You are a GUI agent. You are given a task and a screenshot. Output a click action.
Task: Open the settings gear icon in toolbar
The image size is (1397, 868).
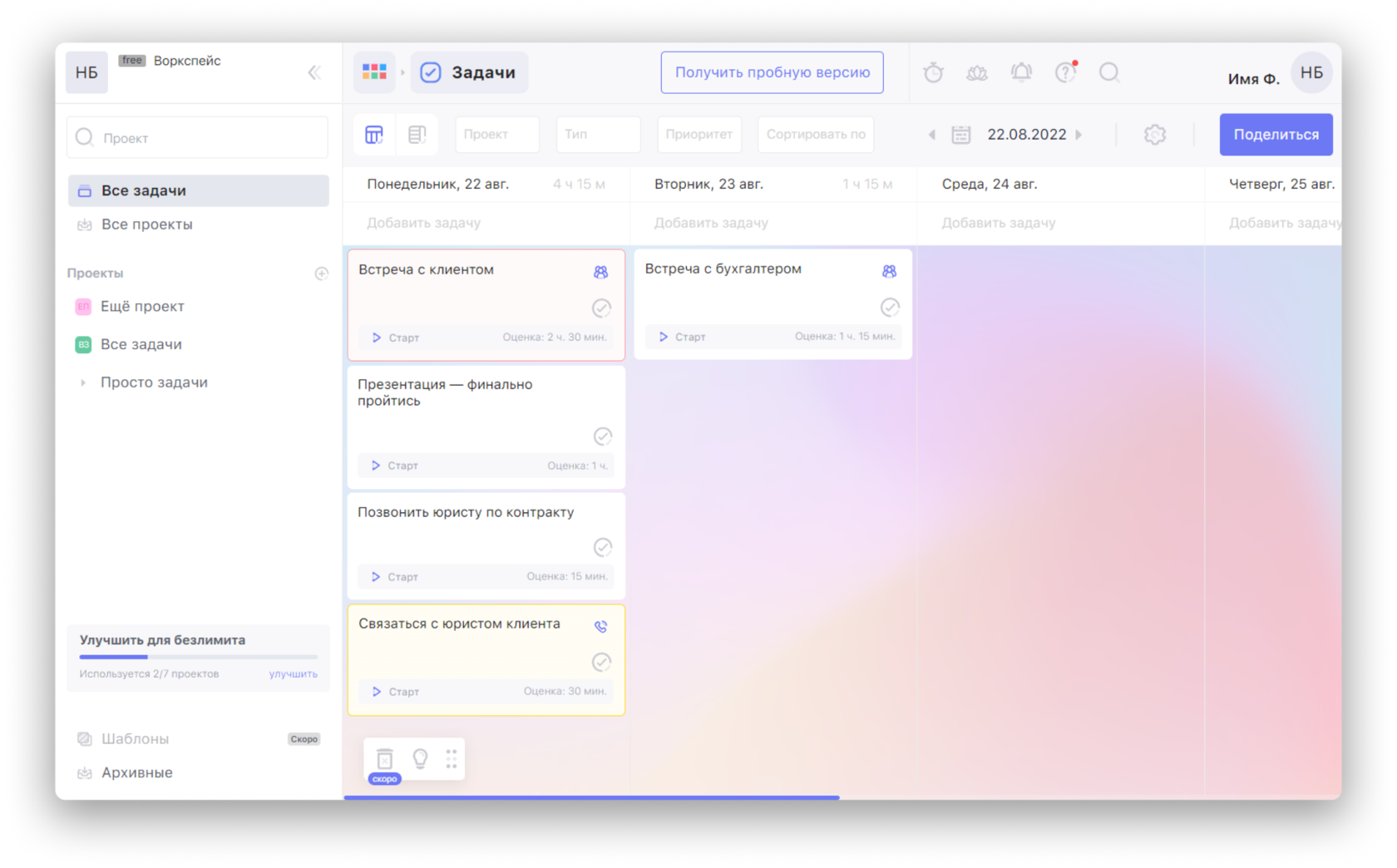pyautogui.click(x=1154, y=135)
